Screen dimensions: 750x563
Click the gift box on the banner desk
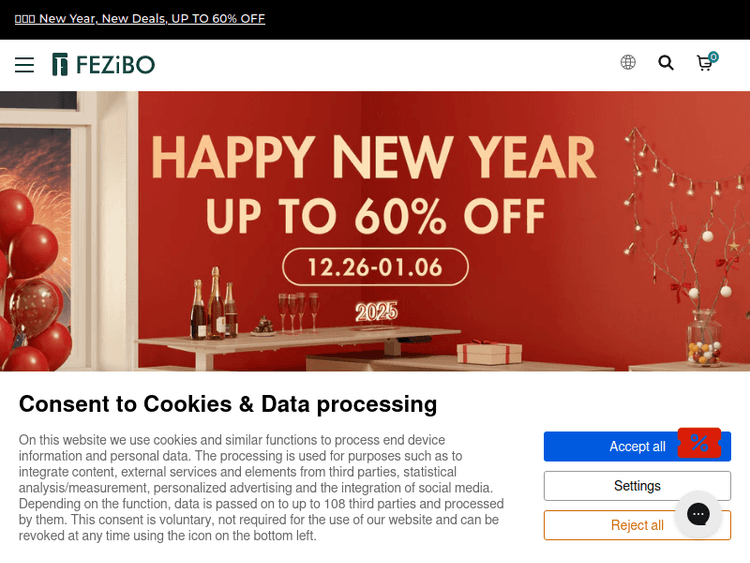[489, 352]
